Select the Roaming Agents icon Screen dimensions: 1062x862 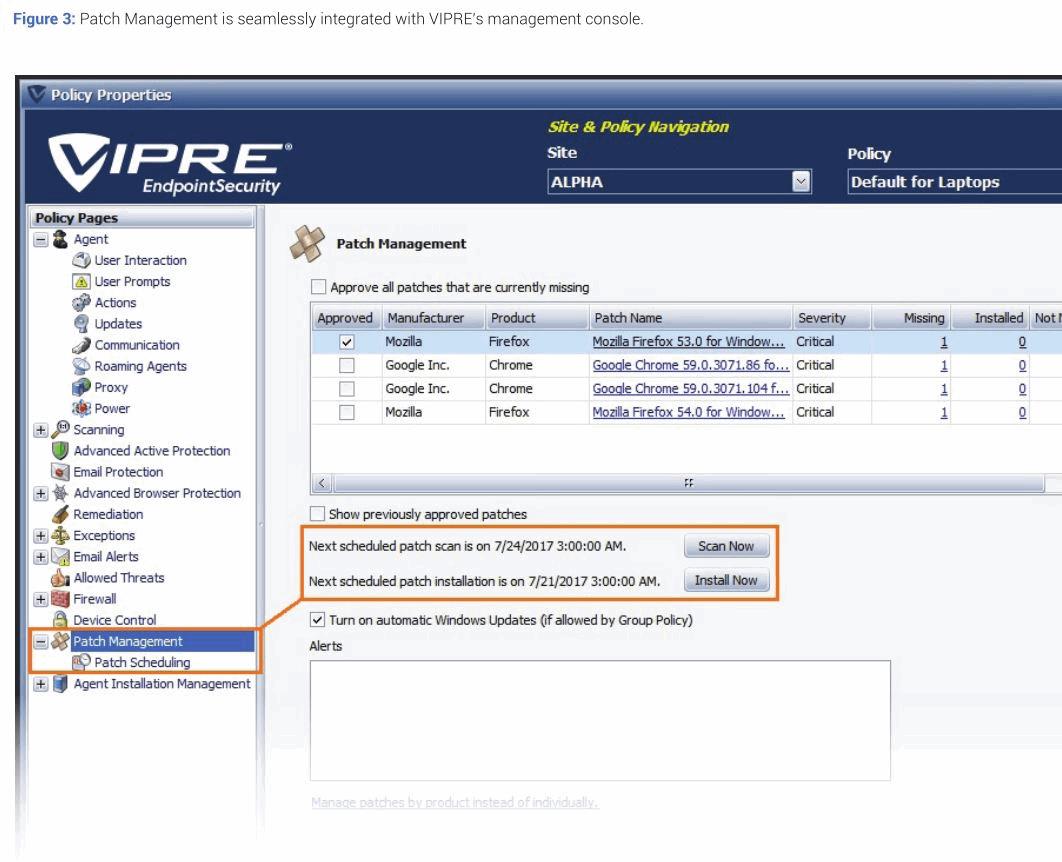(x=82, y=366)
